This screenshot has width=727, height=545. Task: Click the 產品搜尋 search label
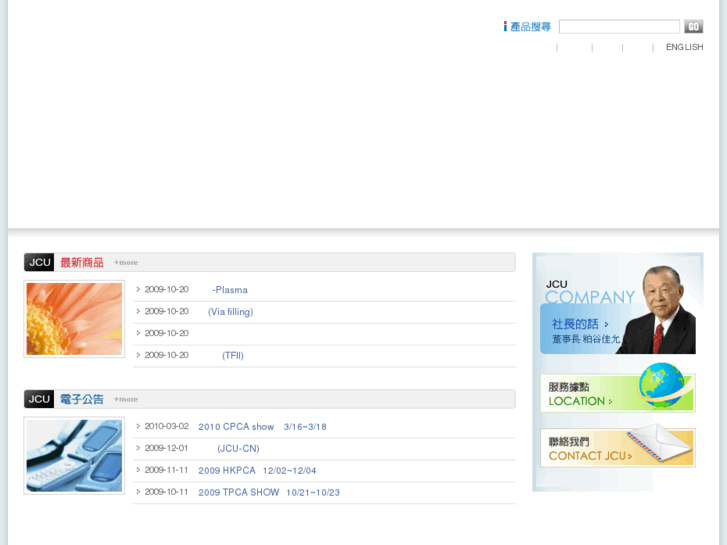pos(530,27)
